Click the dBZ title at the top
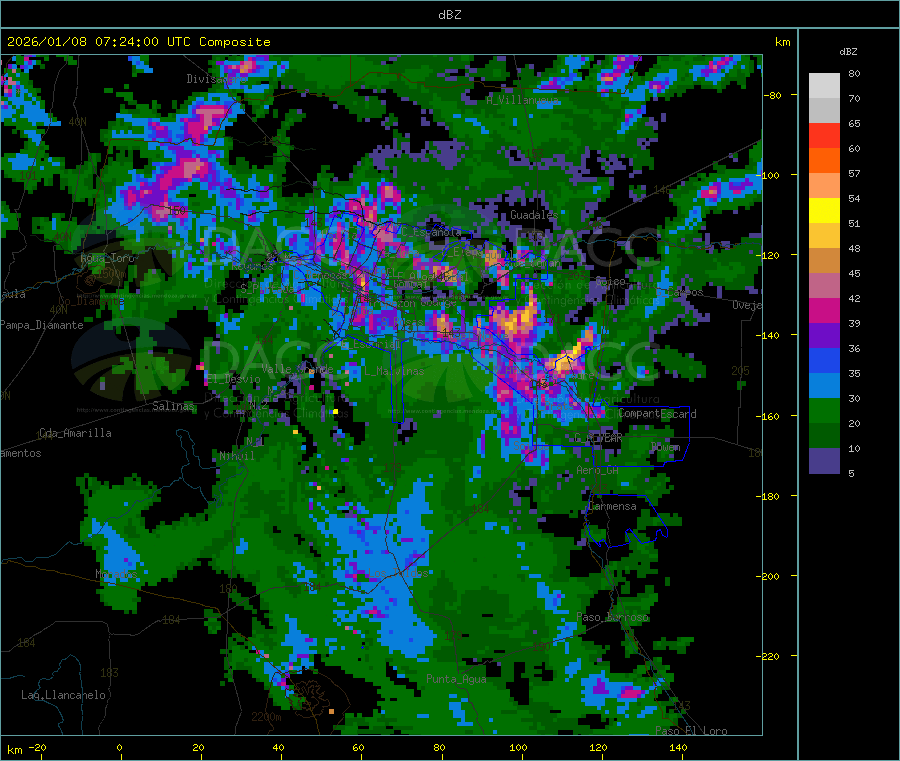The image size is (900, 761). point(449,14)
